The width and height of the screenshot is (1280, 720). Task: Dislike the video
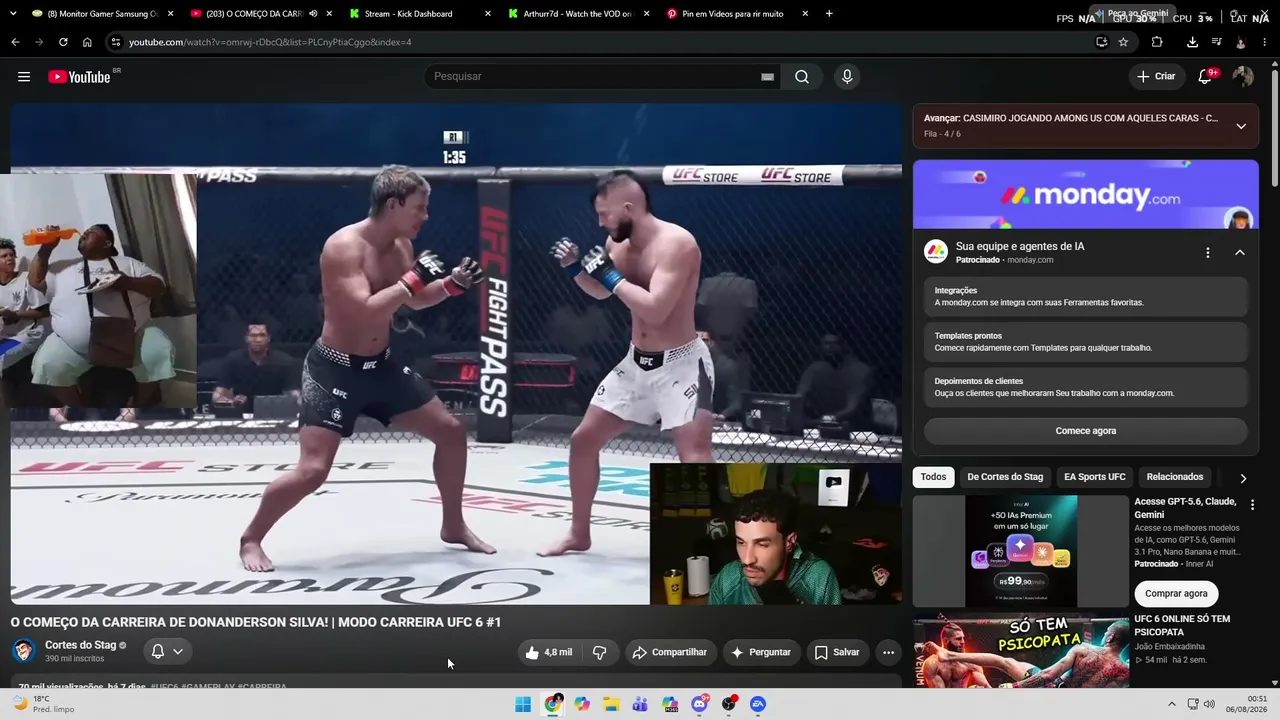tap(600, 652)
